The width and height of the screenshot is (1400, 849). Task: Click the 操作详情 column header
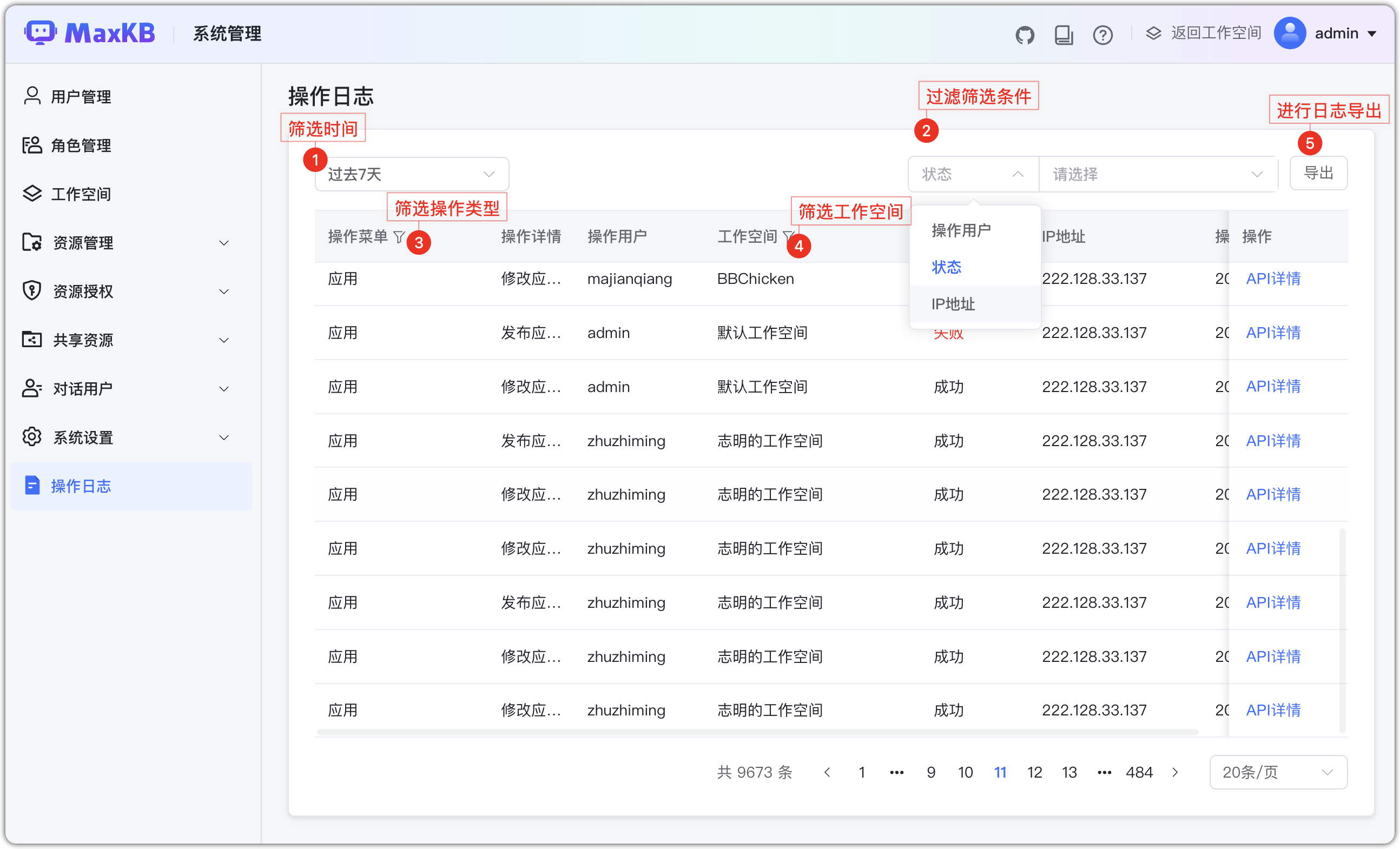(x=531, y=236)
